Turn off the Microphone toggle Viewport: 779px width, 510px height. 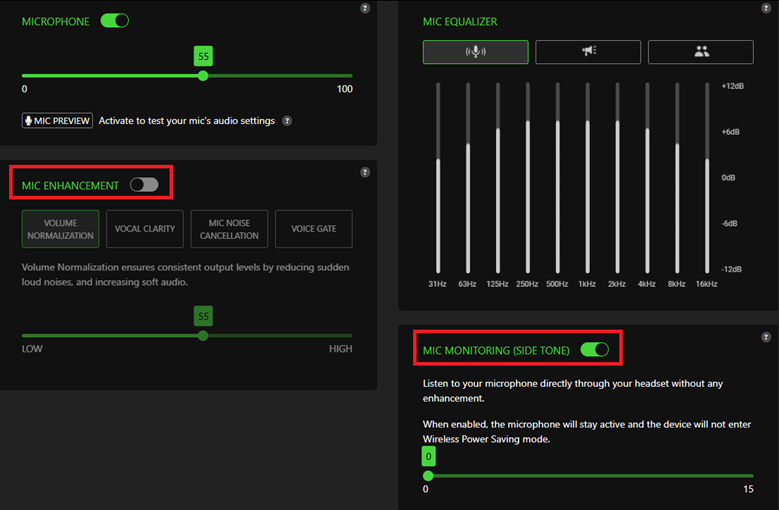pyautogui.click(x=115, y=21)
